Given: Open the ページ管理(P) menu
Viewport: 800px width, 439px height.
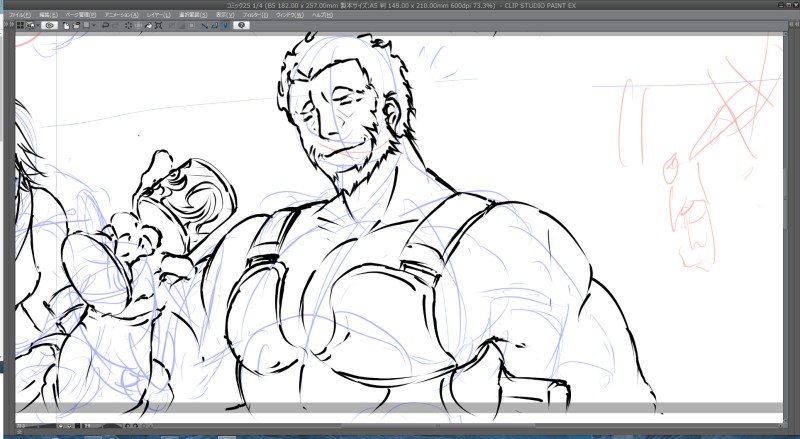Looking at the screenshot, I should 81,15.
